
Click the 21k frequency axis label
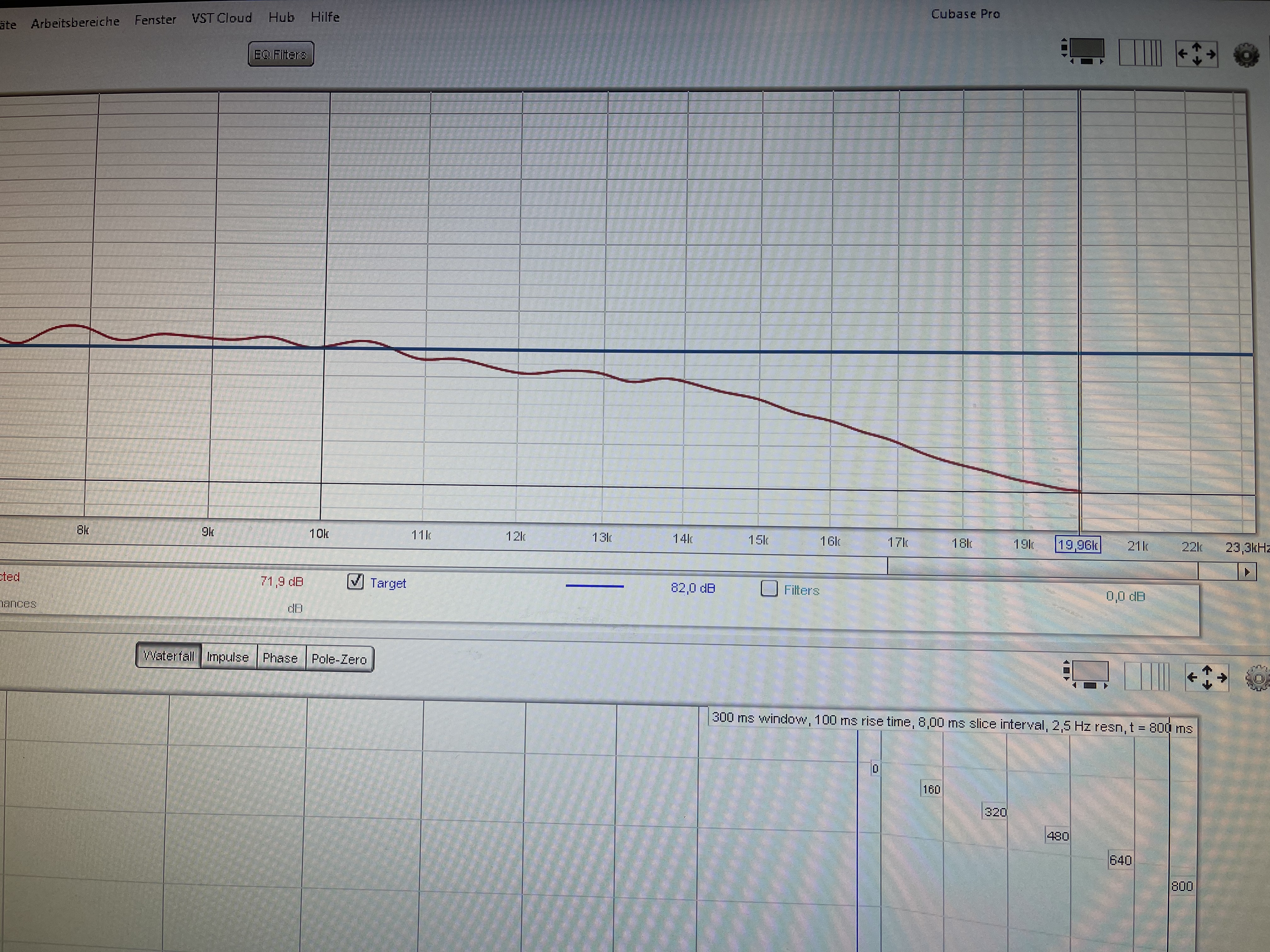pos(1137,546)
